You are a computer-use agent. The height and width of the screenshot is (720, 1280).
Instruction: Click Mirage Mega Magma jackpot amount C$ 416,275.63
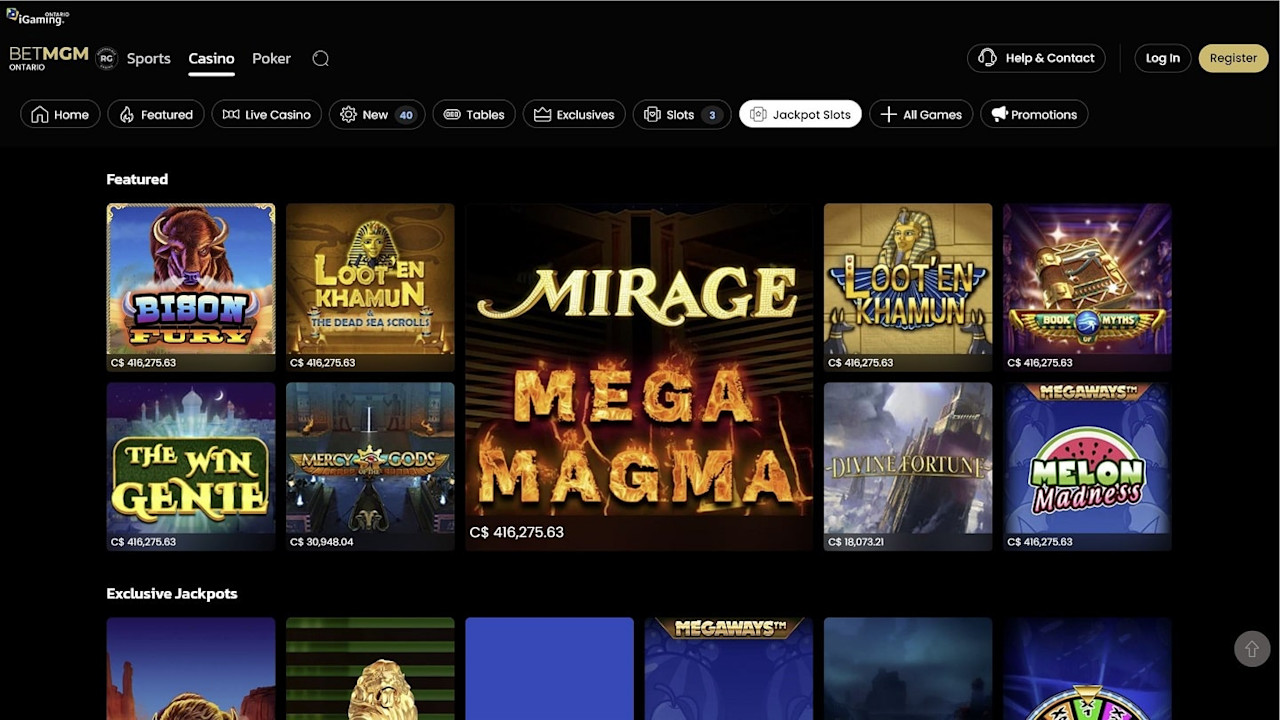click(x=516, y=532)
